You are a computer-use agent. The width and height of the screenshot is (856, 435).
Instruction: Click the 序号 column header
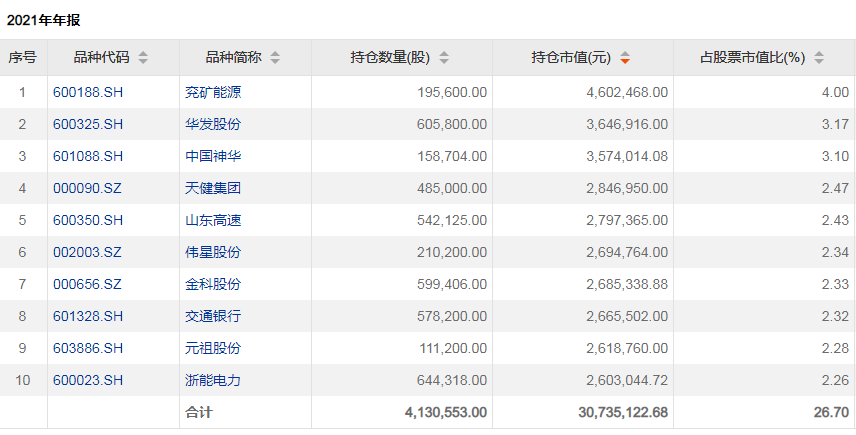23,58
